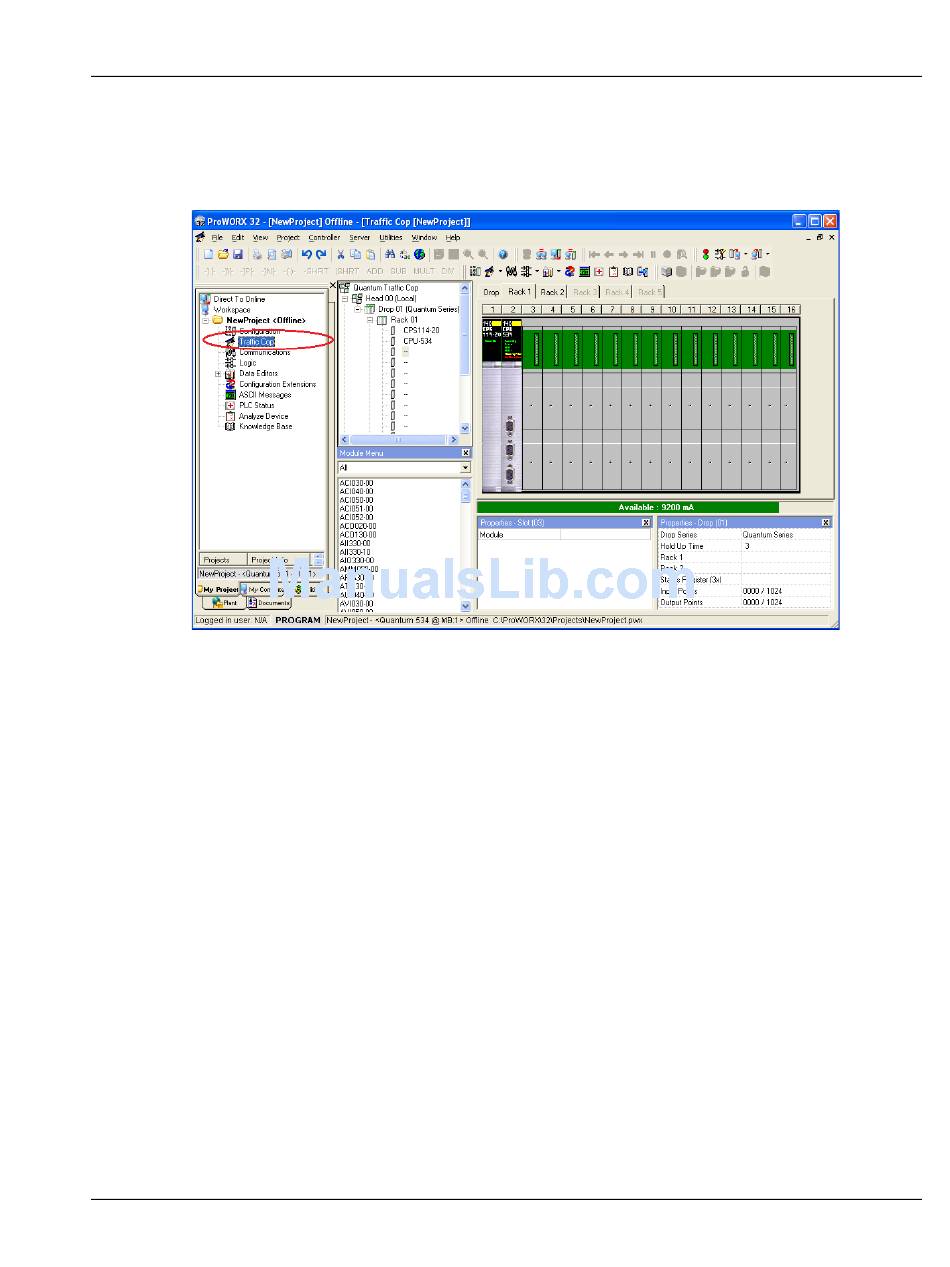The height and width of the screenshot is (1267, 950).
Task: Click slot 3 column header in rack
Action: [x=532, y=310]
